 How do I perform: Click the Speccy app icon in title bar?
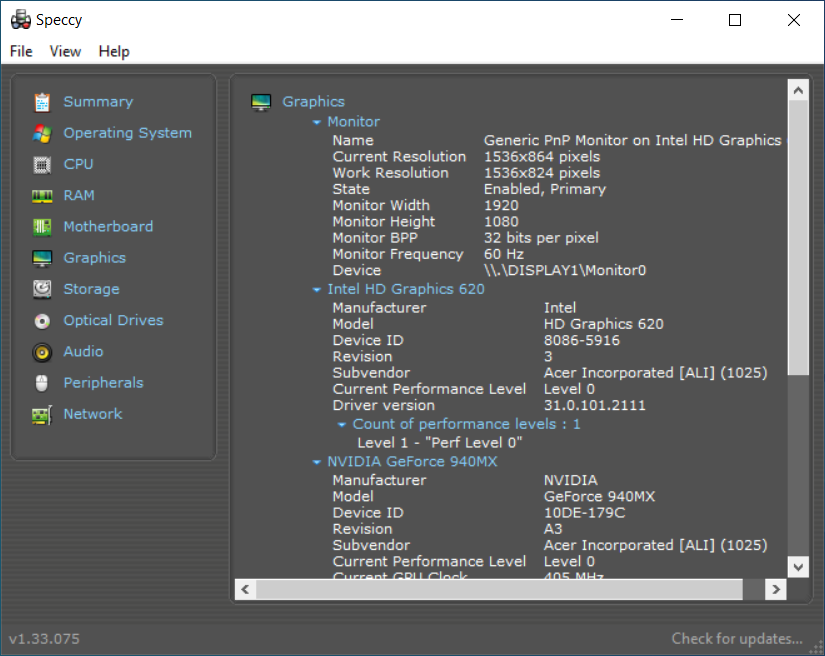[21, 20]
